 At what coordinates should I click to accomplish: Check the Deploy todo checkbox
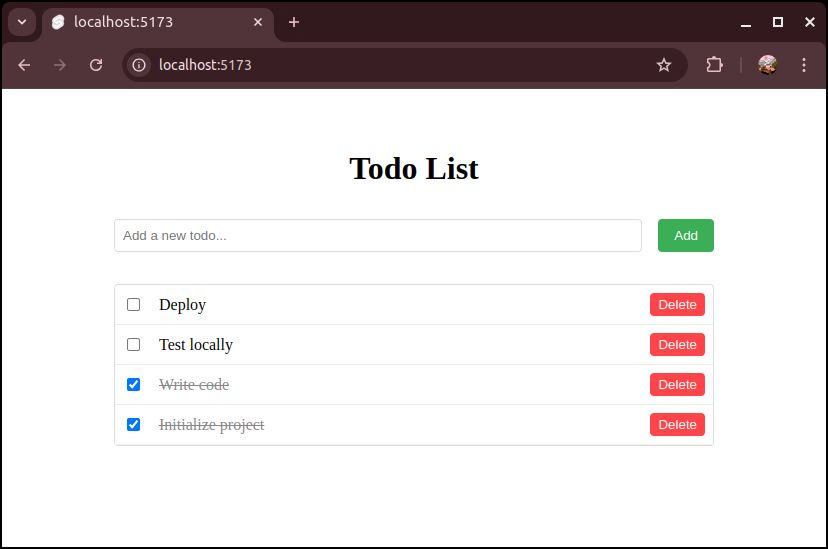point(134,305)
